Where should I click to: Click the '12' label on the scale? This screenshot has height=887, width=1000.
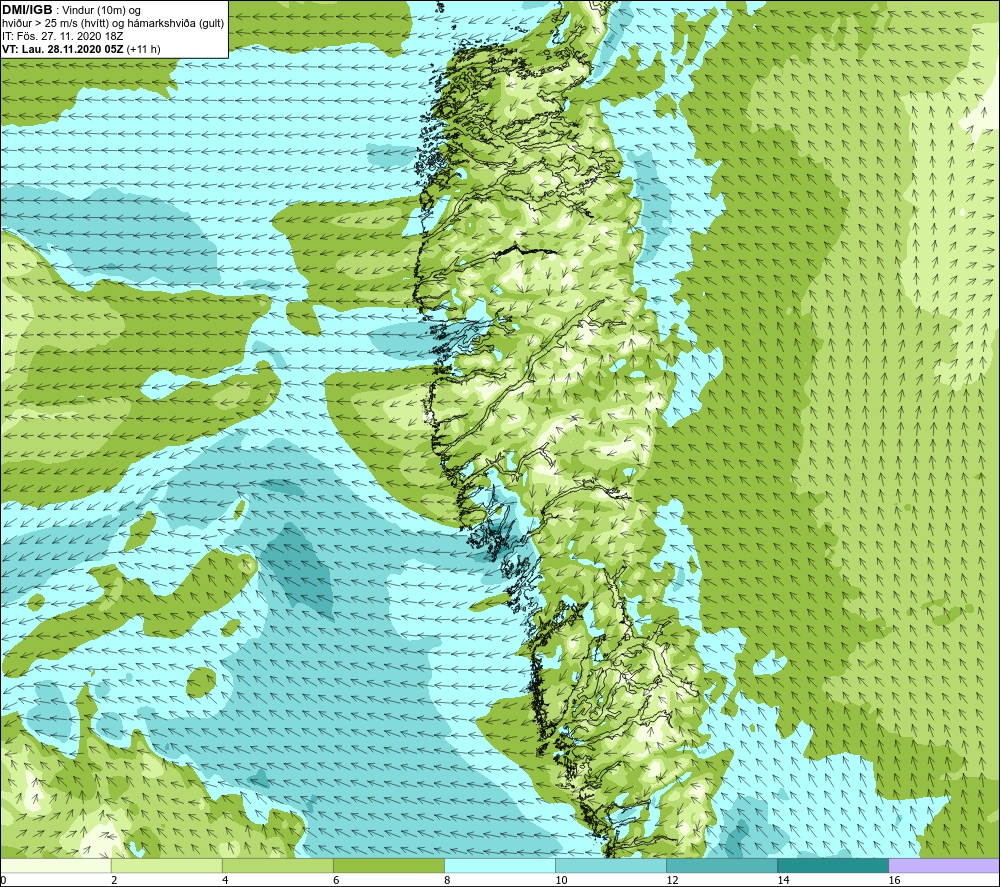pyautogui.click(x=672, y=880)
